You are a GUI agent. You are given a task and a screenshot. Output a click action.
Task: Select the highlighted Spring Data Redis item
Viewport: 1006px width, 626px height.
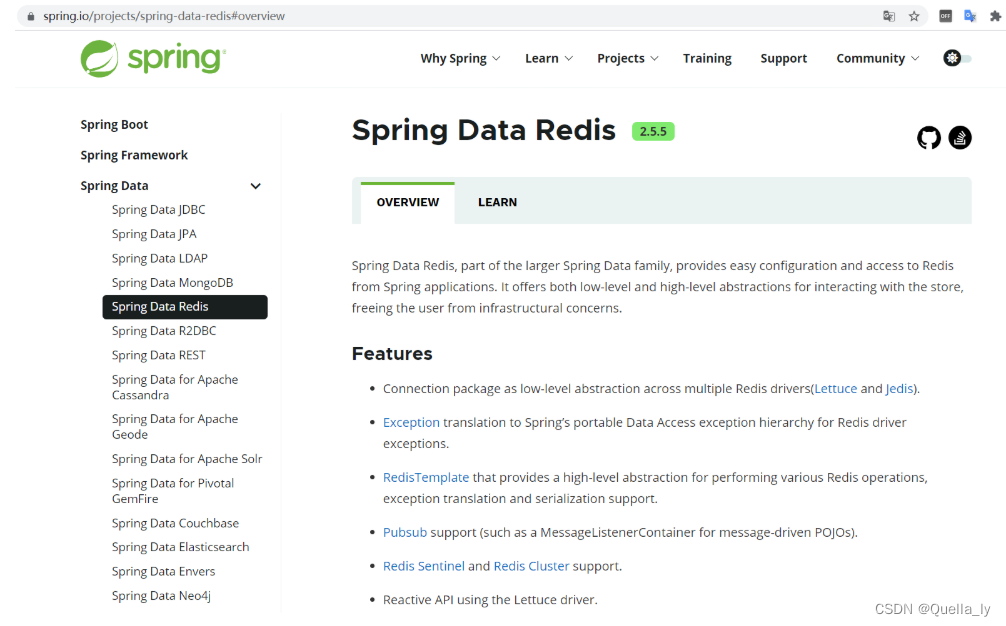point(185,307)
